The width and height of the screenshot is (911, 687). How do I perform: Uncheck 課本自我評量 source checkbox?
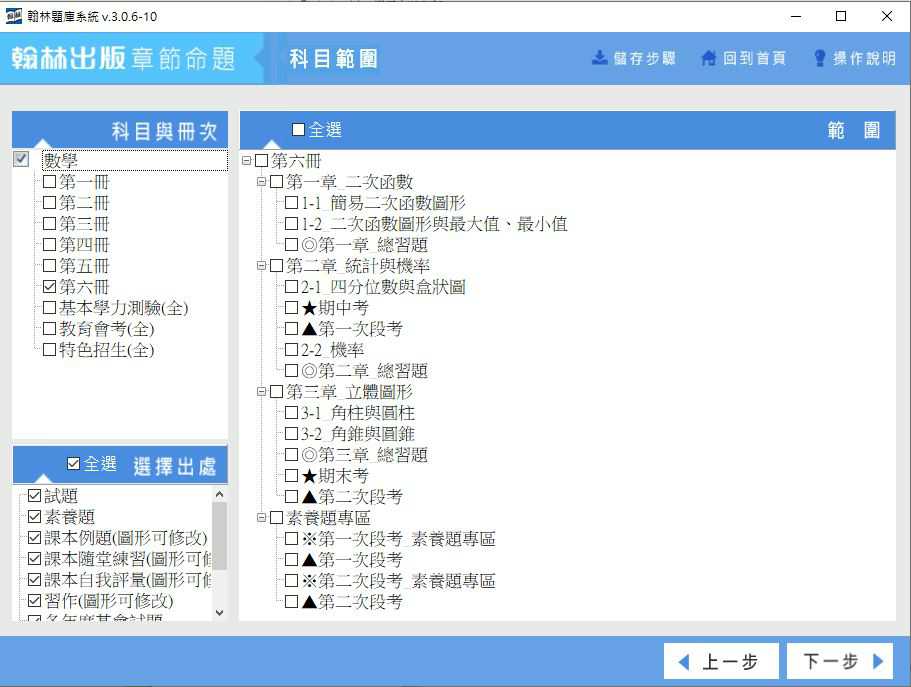click(x=35, y=579)
